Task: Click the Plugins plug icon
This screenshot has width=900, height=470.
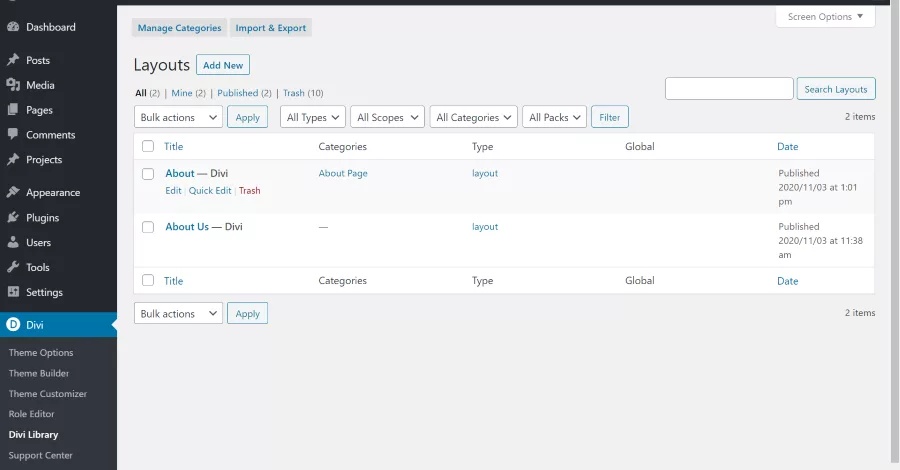Action: [x=13, y=217]
